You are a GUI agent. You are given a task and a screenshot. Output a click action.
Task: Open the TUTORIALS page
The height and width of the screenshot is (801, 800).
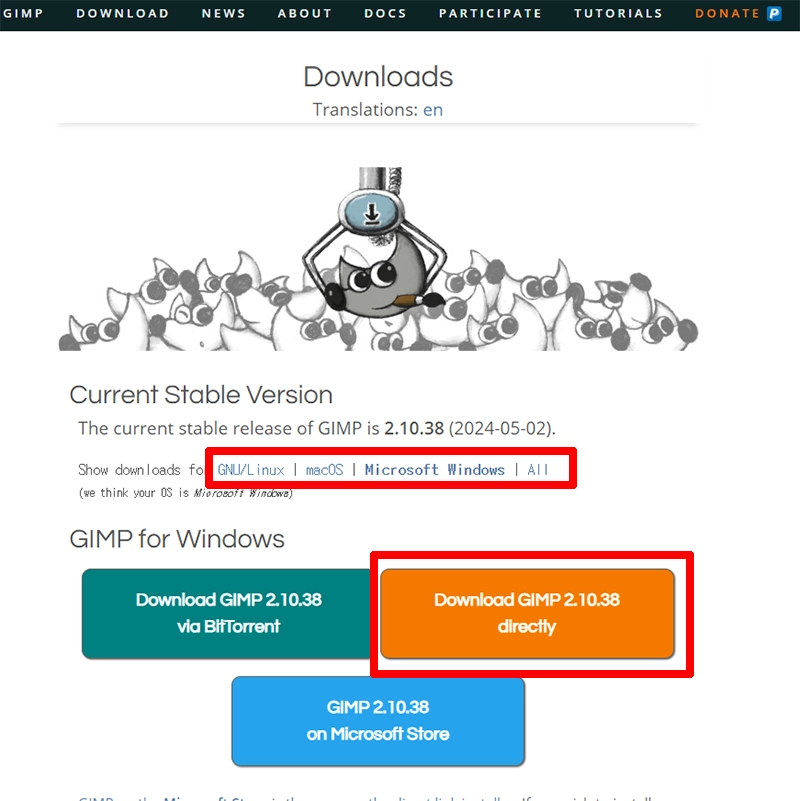tap(618, 13)
